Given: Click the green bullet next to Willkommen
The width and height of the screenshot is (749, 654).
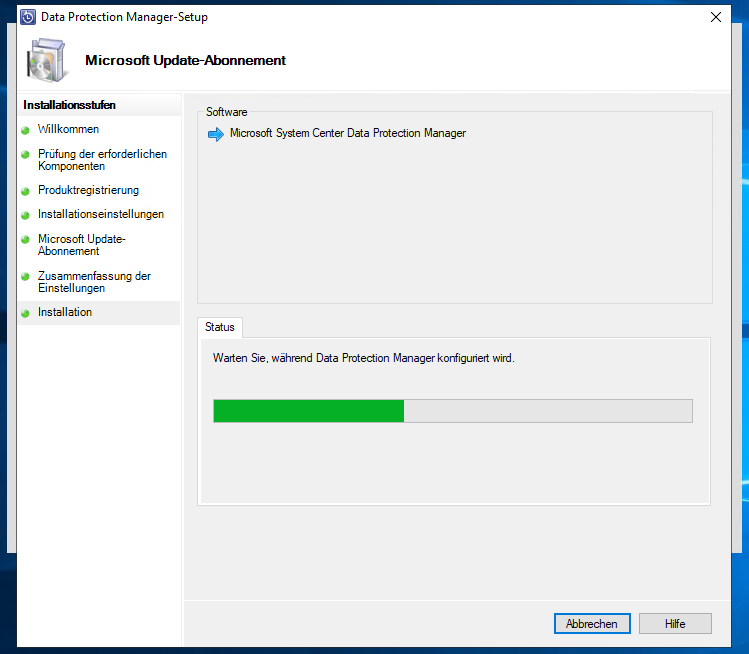Looking at the screenshot, I should click(25, 130).
